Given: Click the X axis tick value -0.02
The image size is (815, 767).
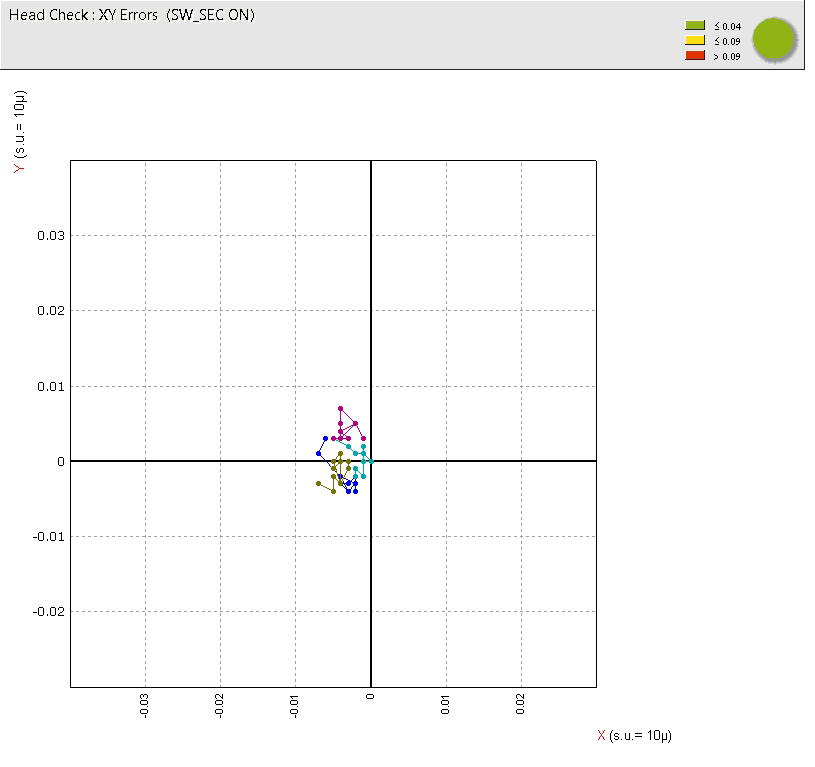Looking at the screenshot, I should point(219,706).
